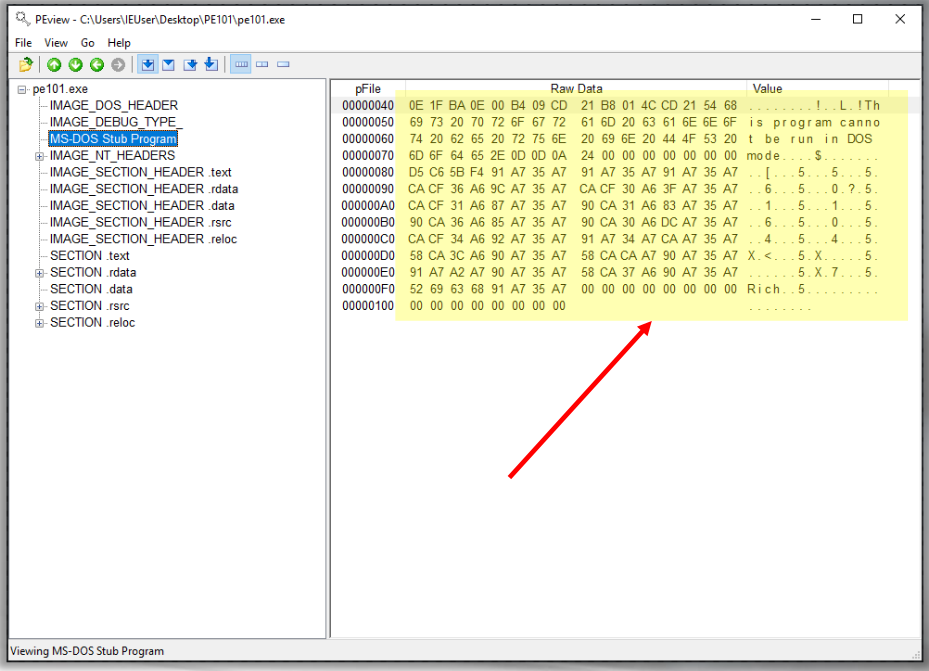Select the row at offset 00000070
Image resolution: width=929 pixels, height=671 pixels.
625,156
